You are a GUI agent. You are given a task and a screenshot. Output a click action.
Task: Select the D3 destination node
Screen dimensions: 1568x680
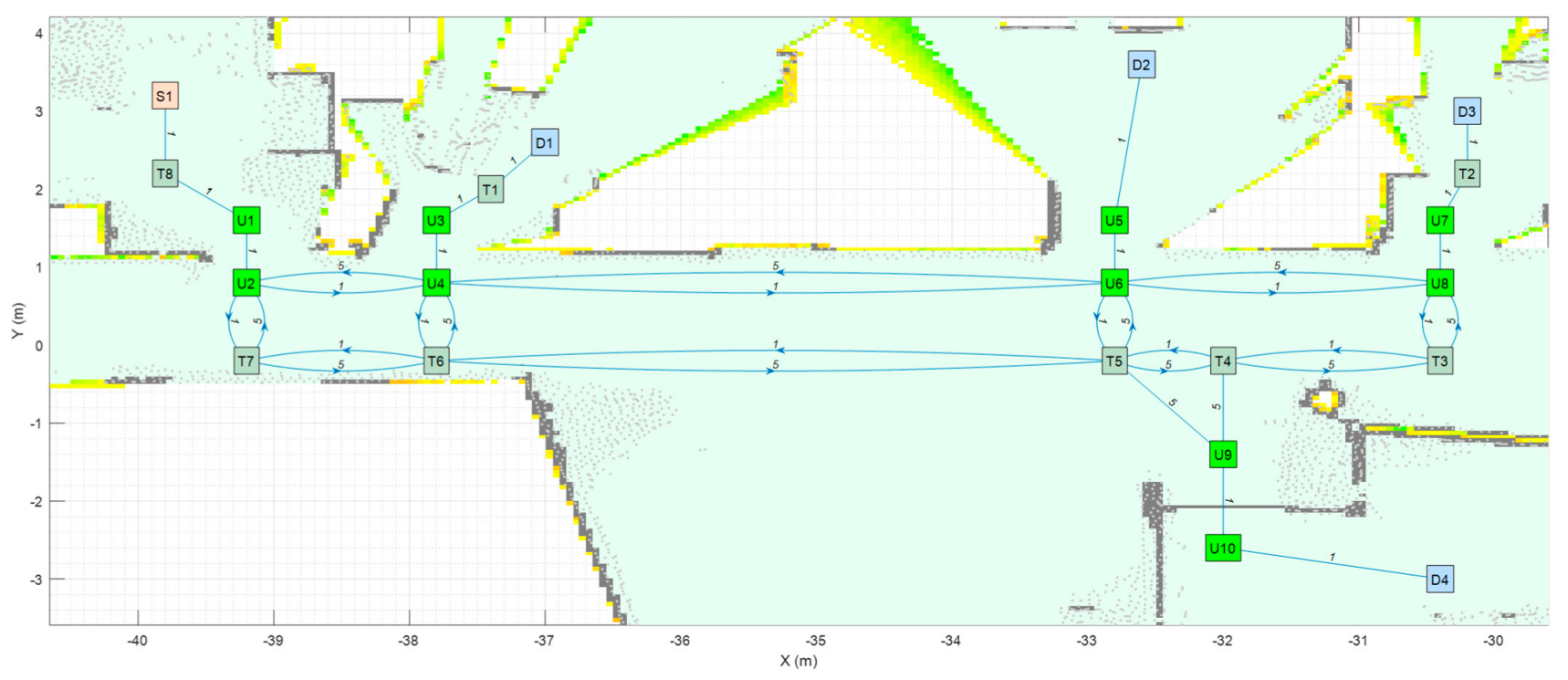click(1467, 111)
